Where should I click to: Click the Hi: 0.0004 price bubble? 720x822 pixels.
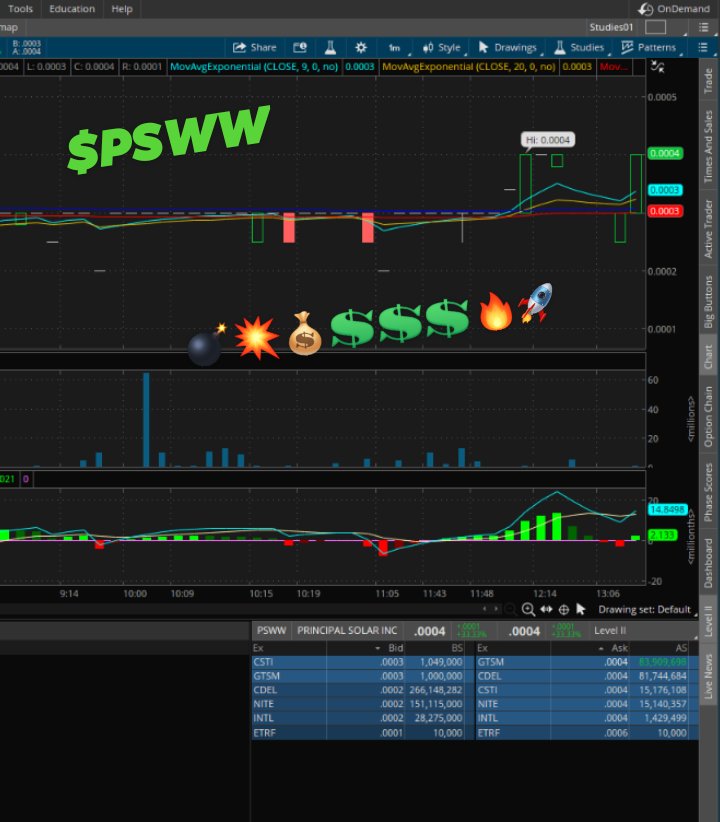click(x=547, y=140)
